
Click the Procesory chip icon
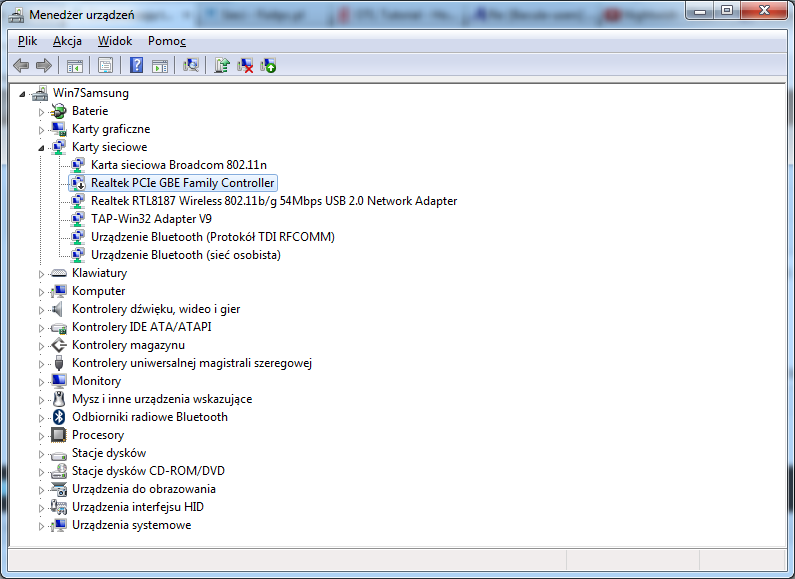pos(59,435)
